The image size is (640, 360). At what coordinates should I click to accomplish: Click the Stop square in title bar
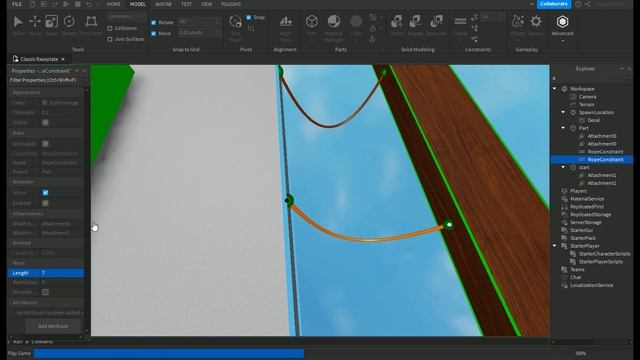[x=78, y=4]
